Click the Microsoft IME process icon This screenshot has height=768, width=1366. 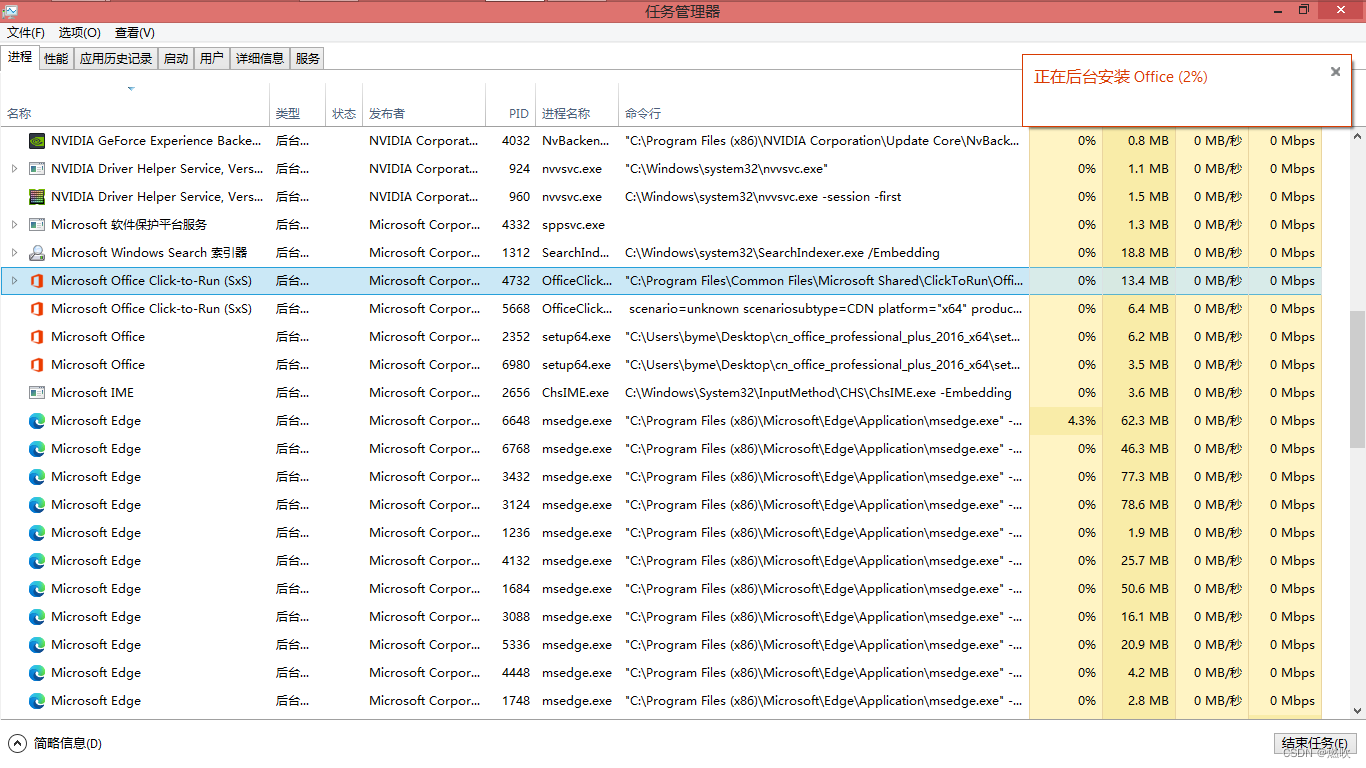pos(37,393)
